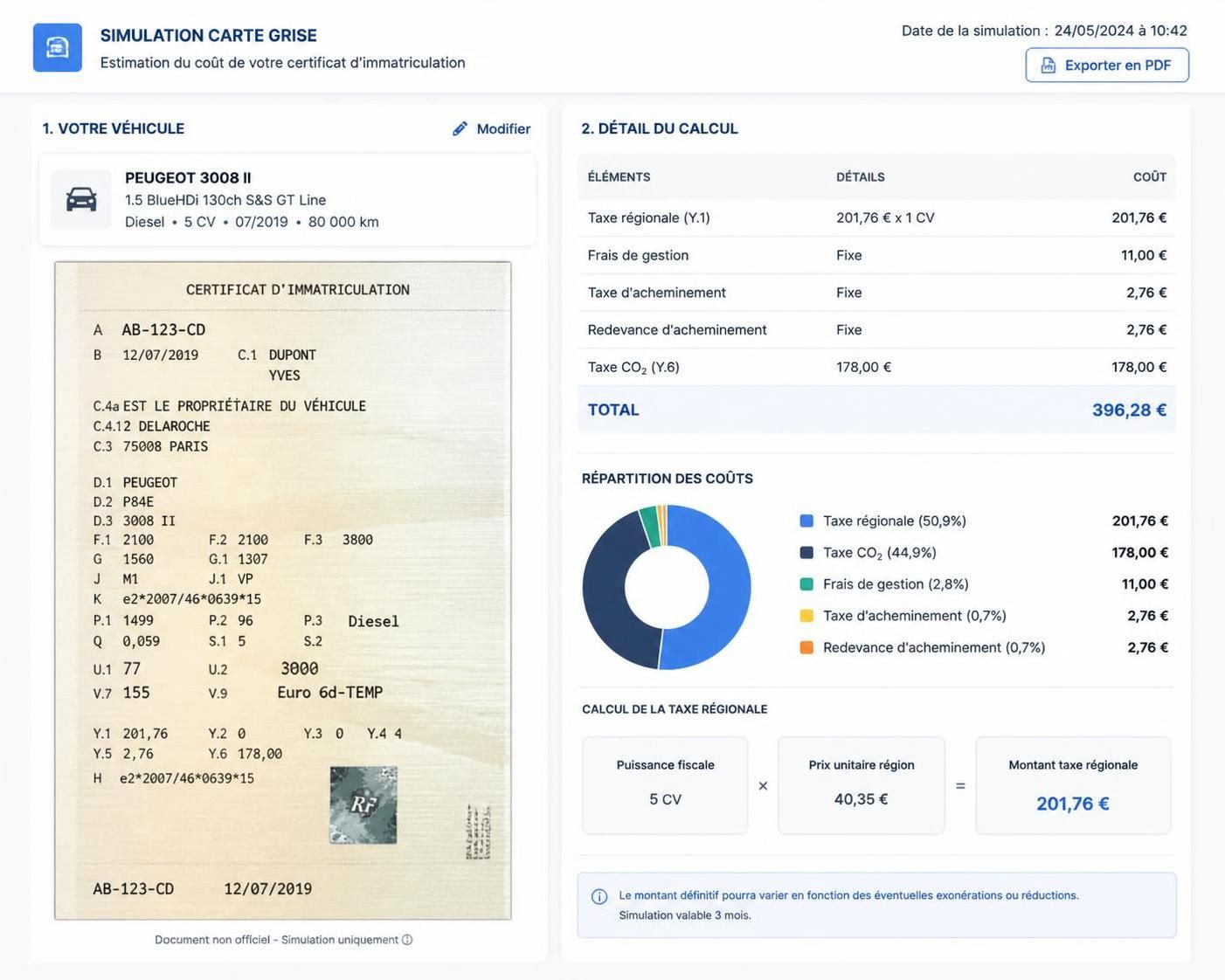The width and height of the screenshot is (1225, 980).
Task: Click the Frais de gestion (2,8%) legend label
Action: click(896, 584)
